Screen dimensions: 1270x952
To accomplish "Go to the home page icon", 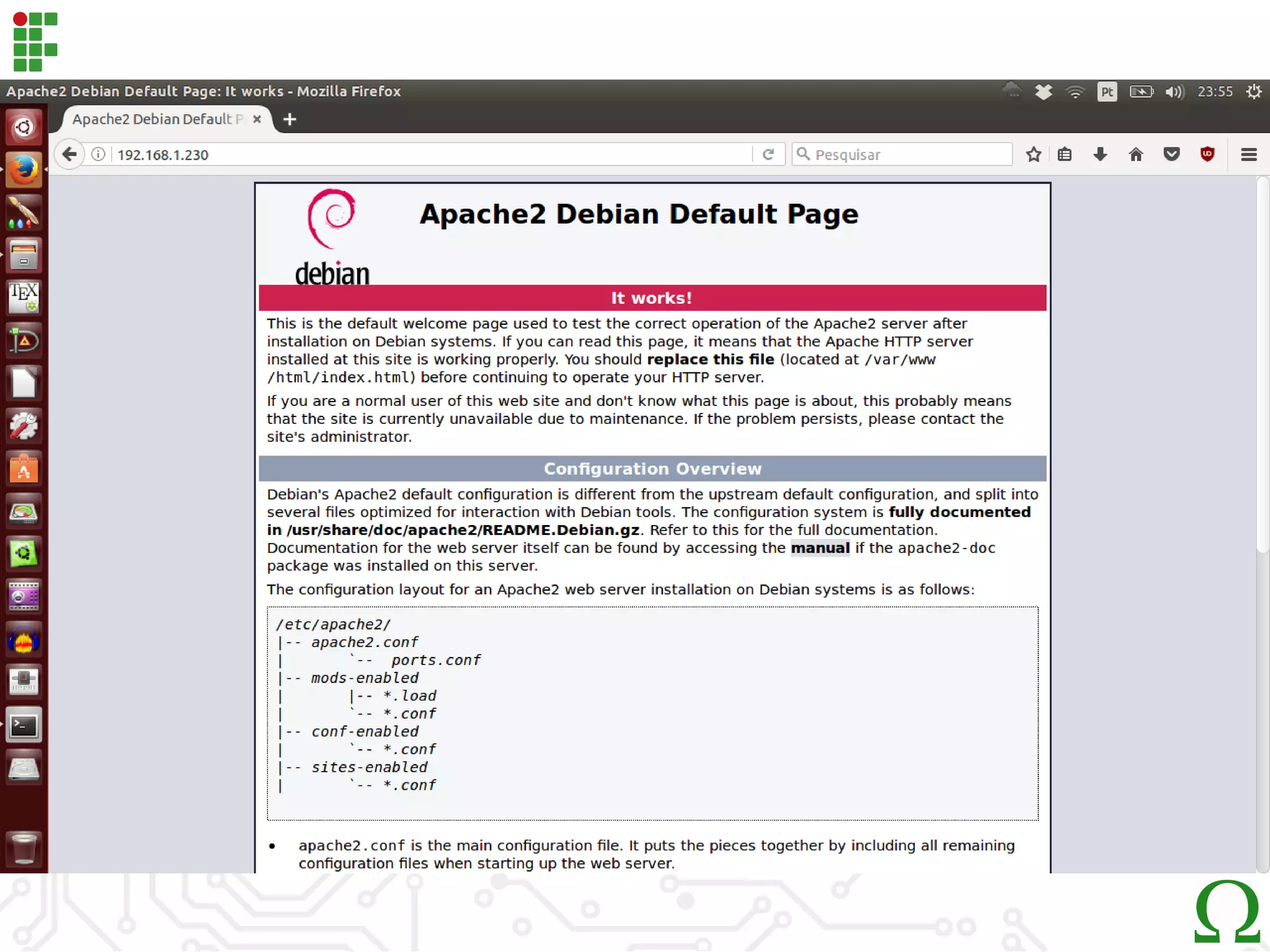I will tap(1135, 154).
